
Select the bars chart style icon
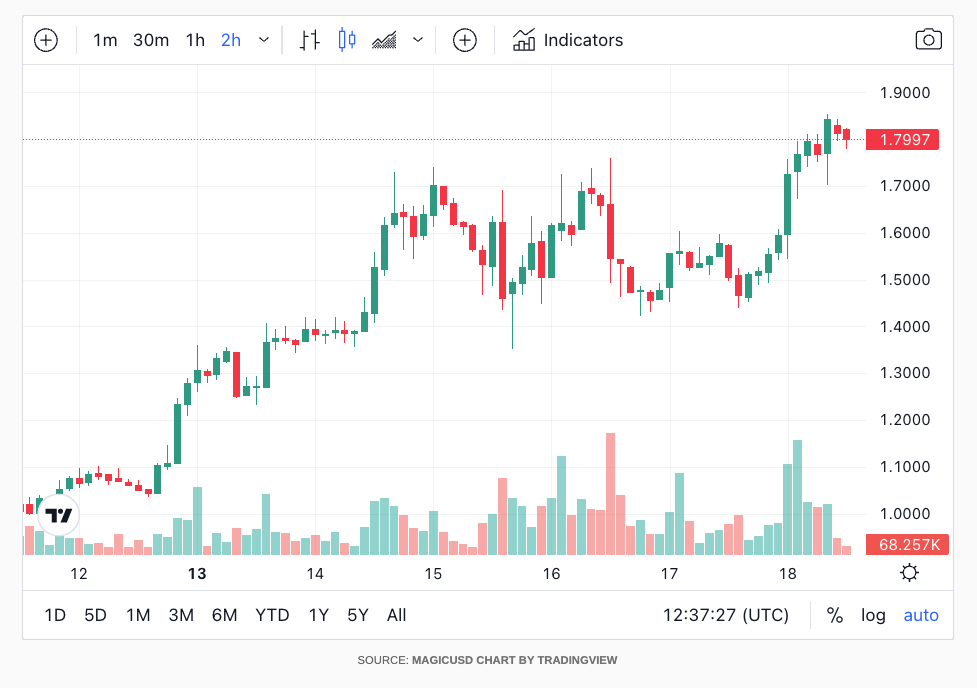(x=310, y=40)
